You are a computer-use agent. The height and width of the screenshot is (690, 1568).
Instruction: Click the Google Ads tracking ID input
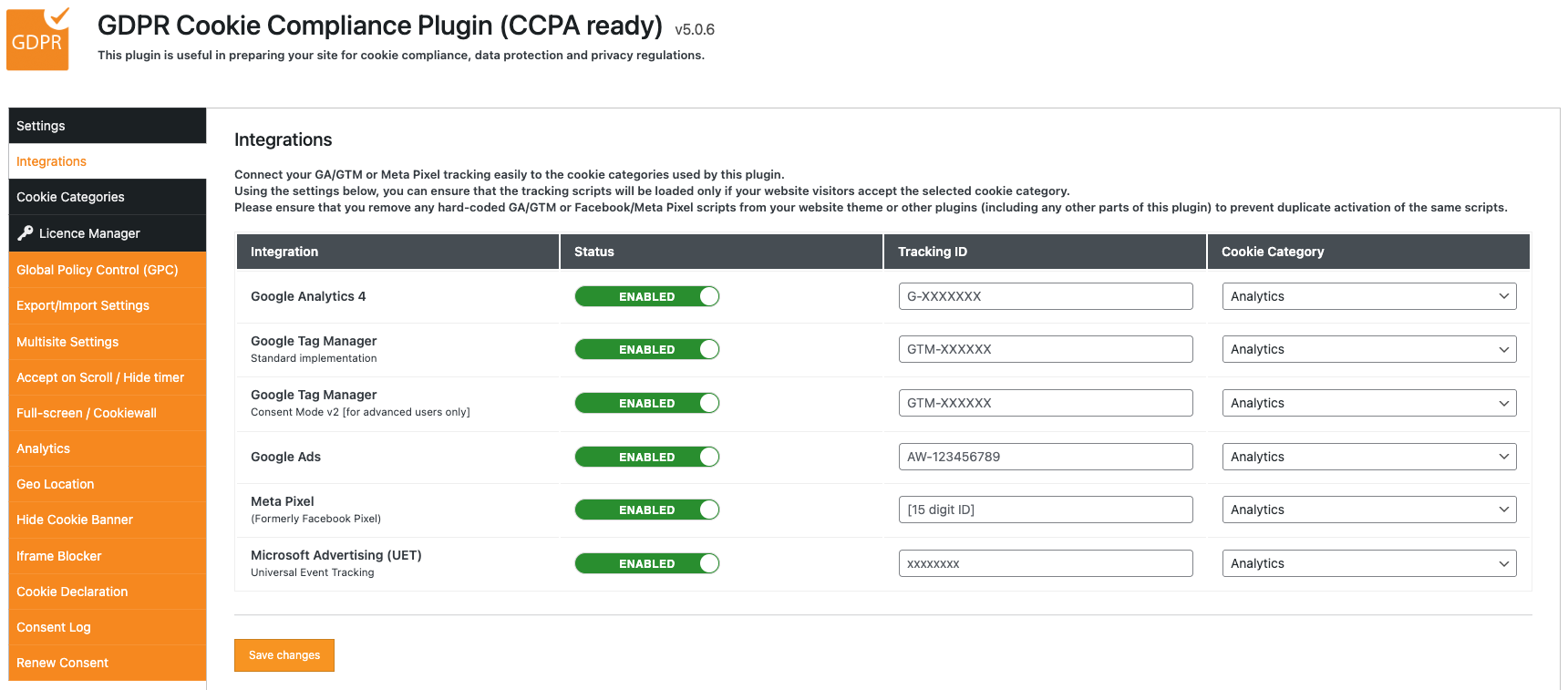pos(1045,457)
